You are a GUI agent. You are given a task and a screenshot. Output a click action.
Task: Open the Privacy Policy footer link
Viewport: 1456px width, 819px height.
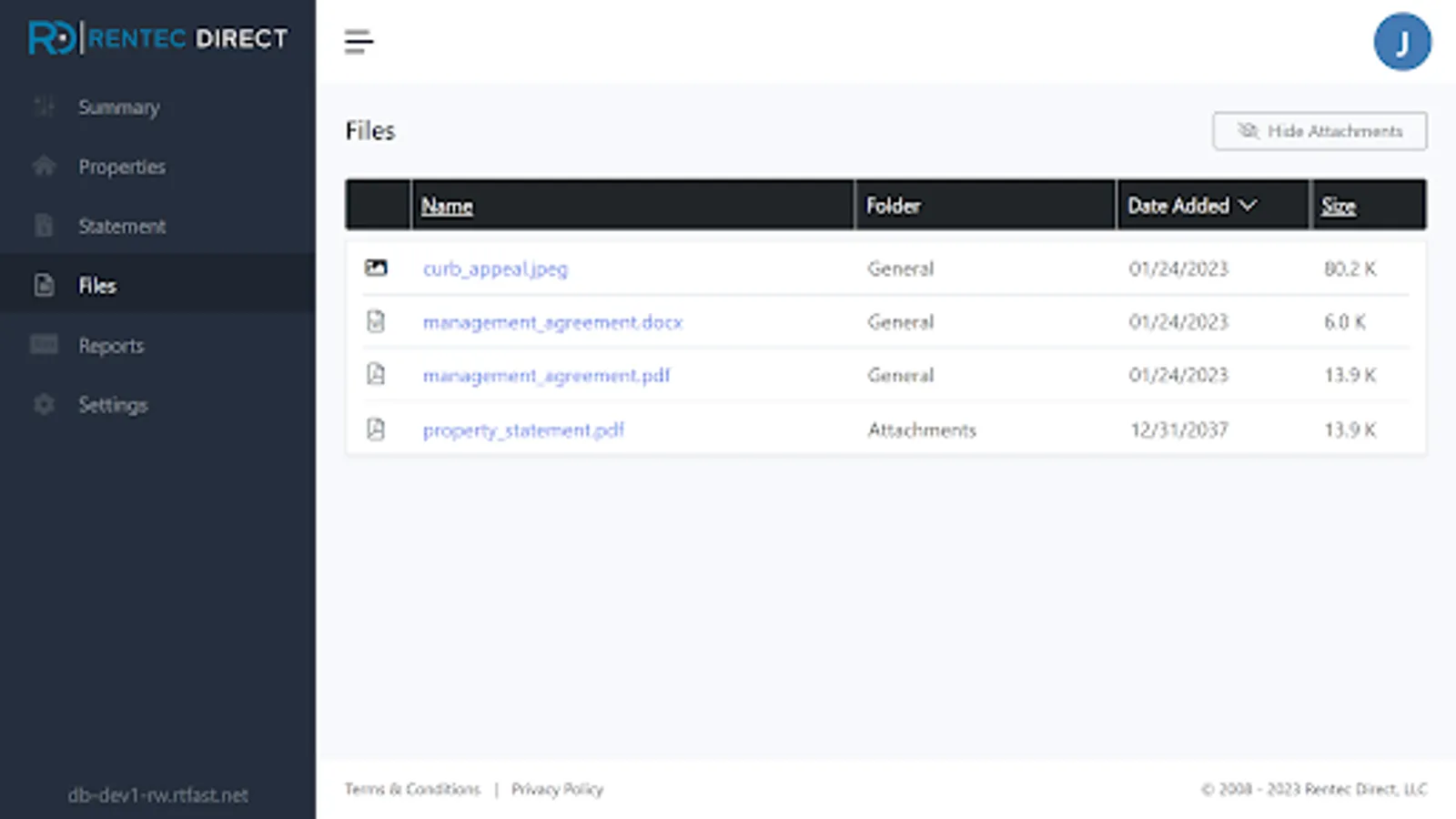pos(557,789)
